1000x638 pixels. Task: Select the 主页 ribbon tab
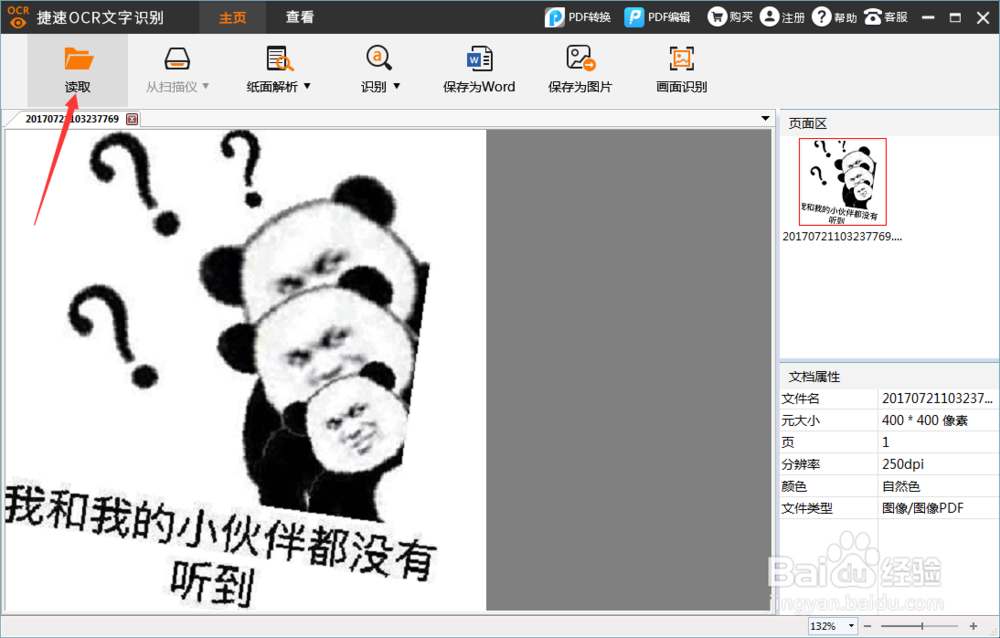[x=232, y=16]
